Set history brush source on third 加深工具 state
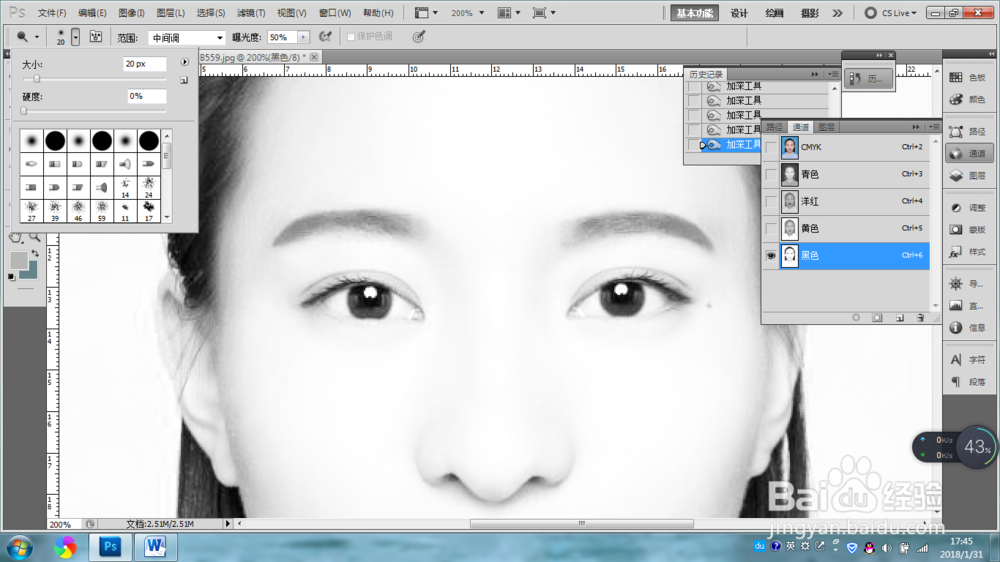 tap(693, 115)
